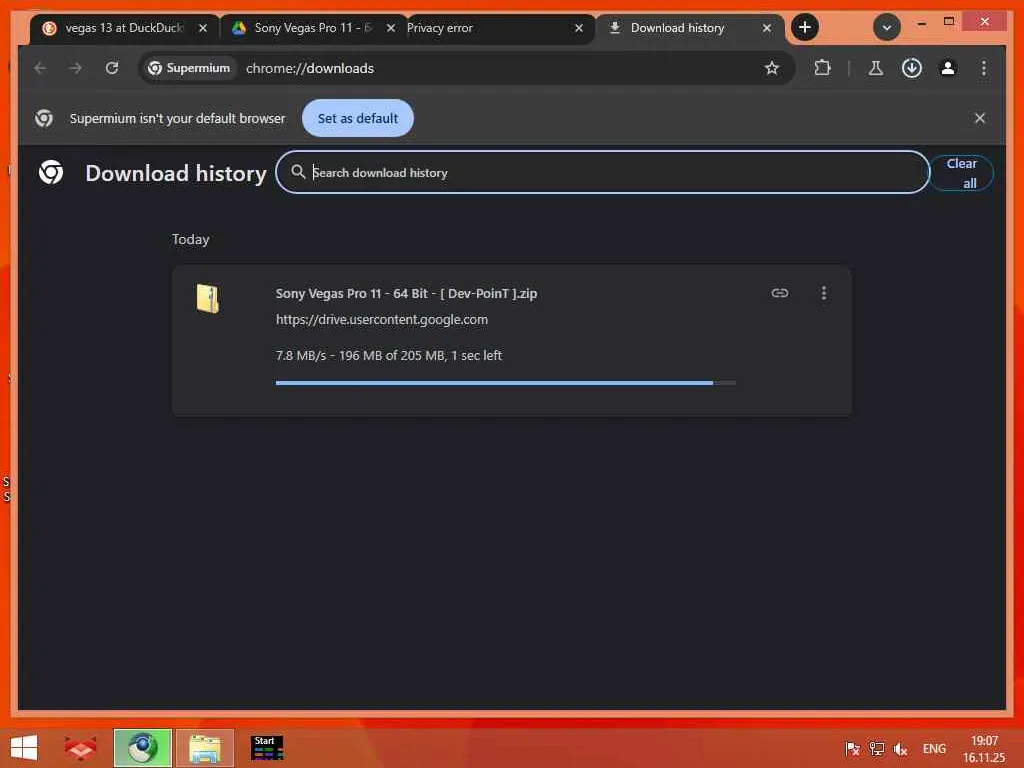Close the vegas 13 DuckDuckGo tab
The image size is (1024, 768).
203,28
